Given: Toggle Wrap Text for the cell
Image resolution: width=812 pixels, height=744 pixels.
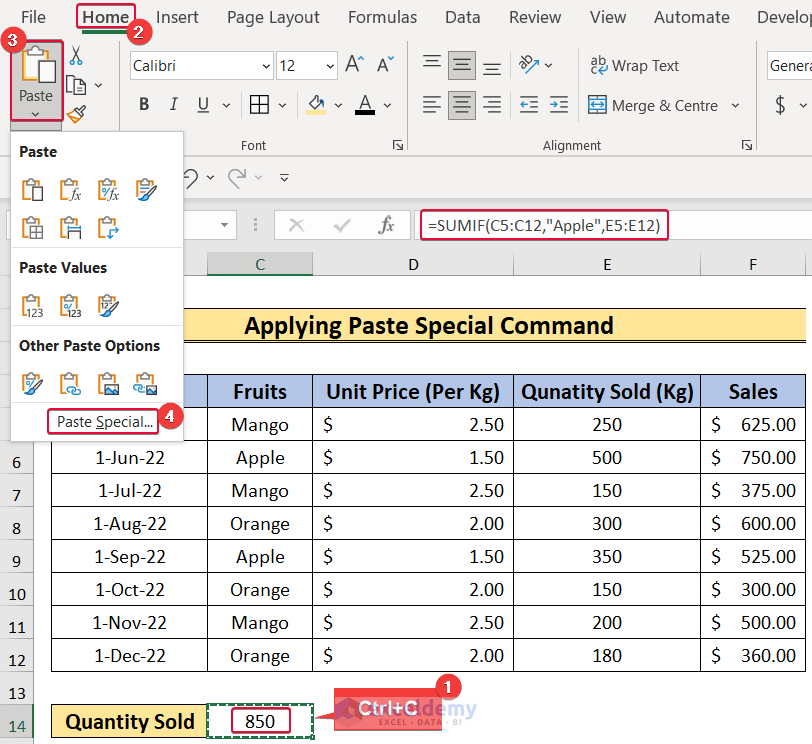Looking at the screenshot, I should [x=634, y=66].
